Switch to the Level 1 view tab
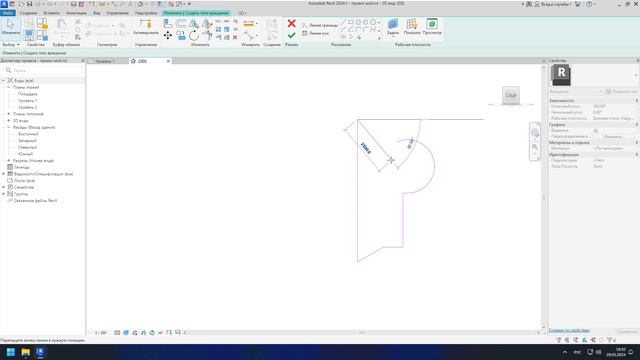640x360 pixels. pyautogui.click(x=105, y=61)
